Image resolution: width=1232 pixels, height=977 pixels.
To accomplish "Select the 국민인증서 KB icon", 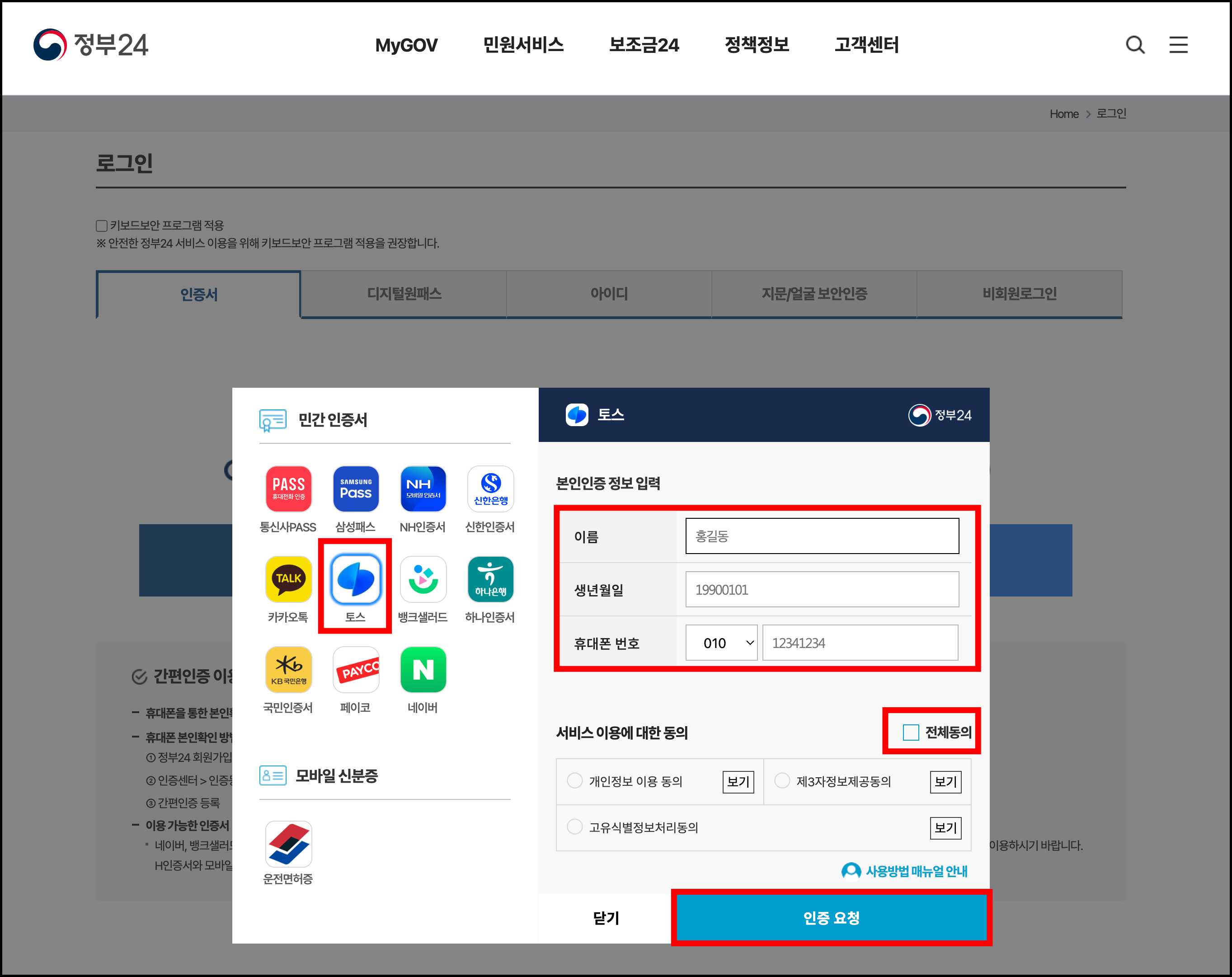I will [289, 670].
